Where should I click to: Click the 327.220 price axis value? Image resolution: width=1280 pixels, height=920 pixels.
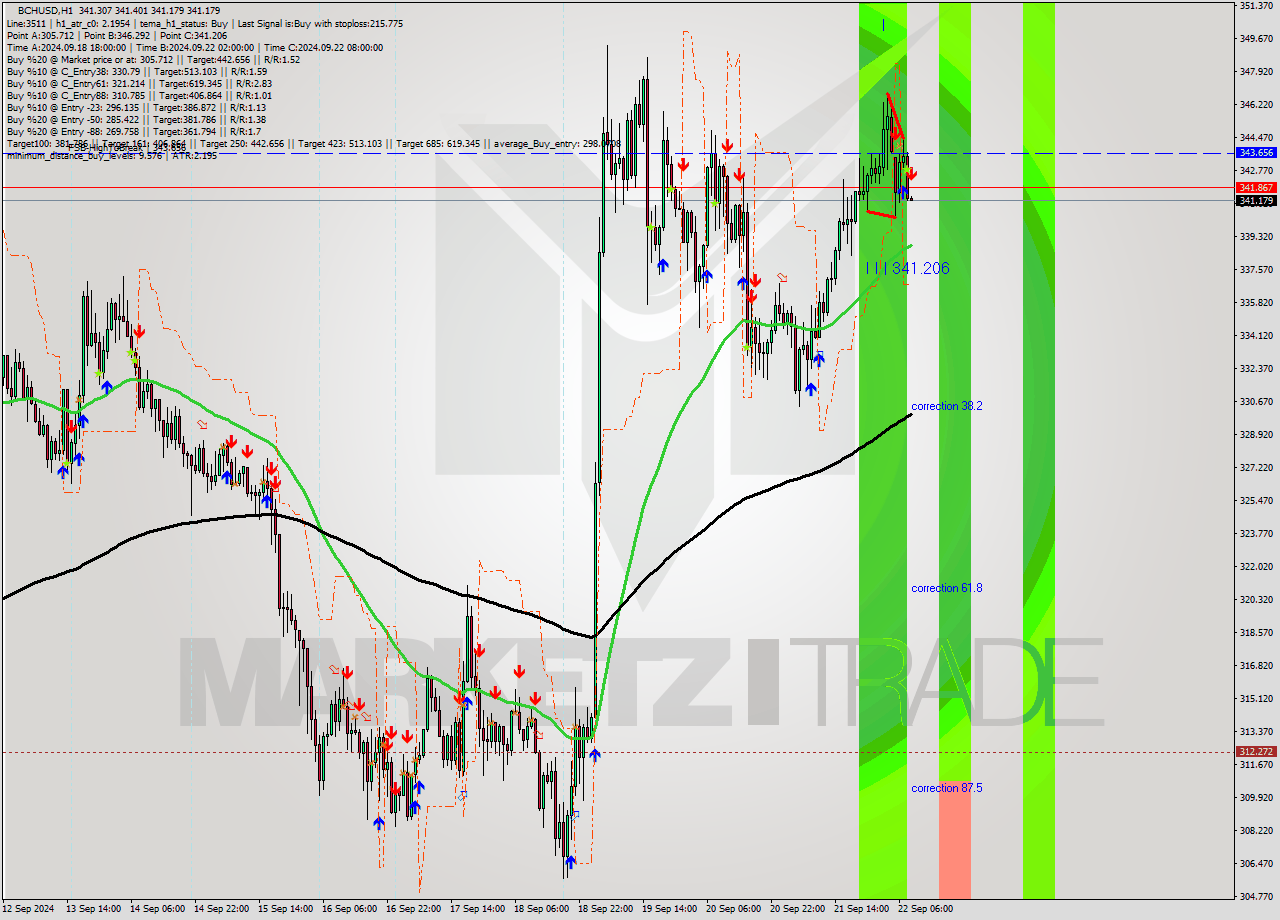coord(1256,467)
